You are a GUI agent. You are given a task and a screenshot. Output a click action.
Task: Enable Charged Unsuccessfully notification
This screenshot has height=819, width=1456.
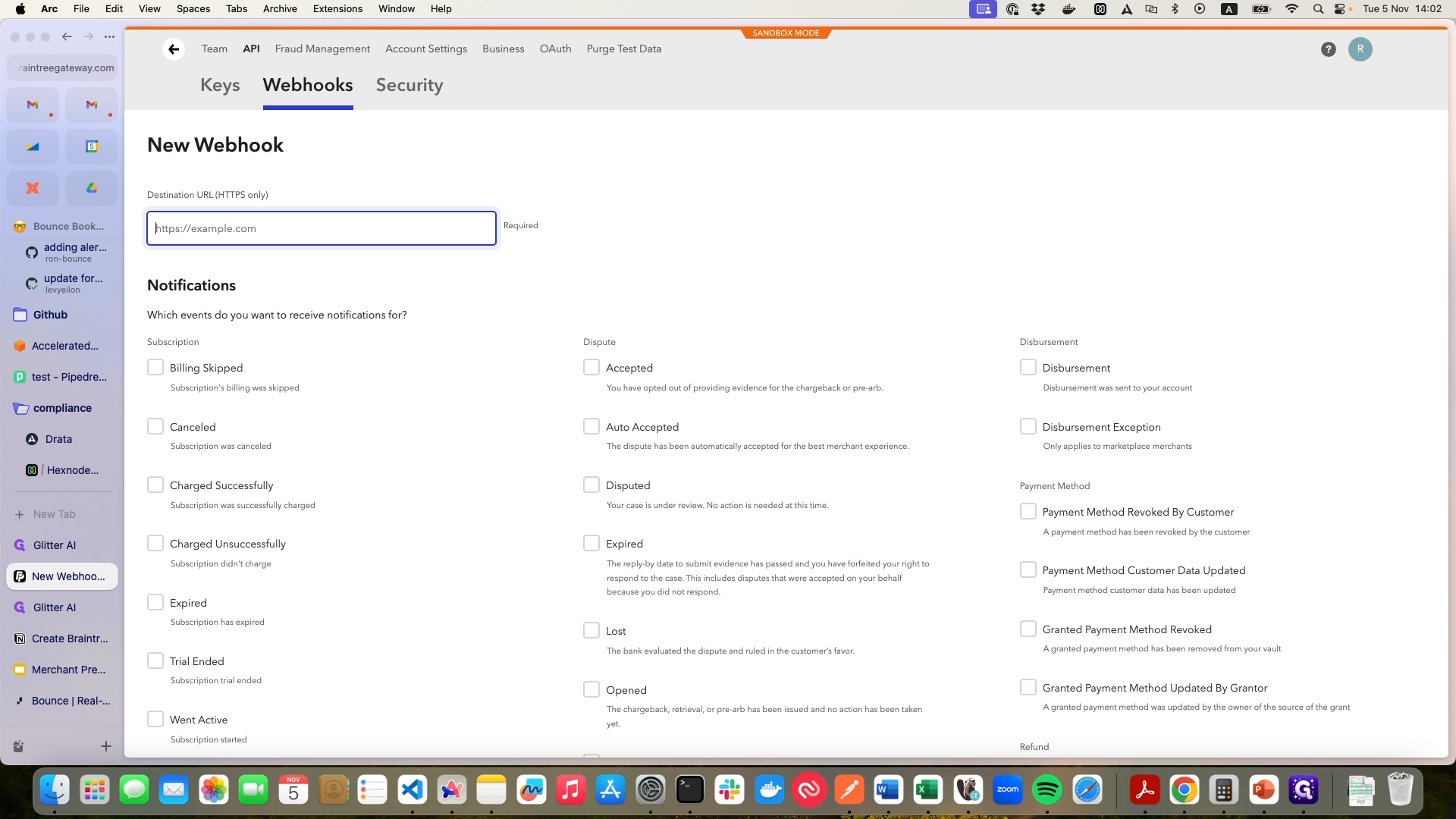(x=155, y=543)
